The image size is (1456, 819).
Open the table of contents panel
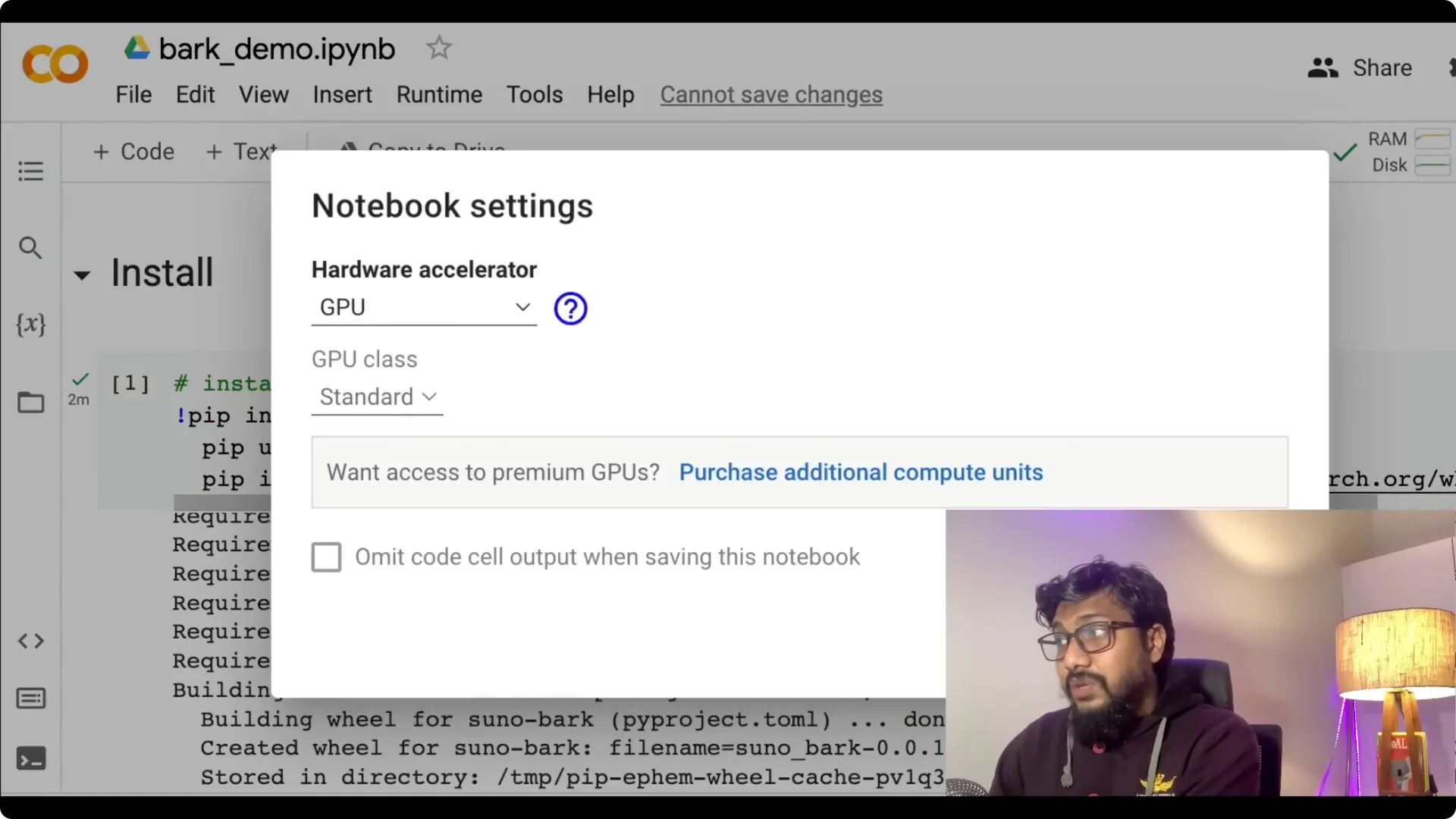tap(30, 171)
